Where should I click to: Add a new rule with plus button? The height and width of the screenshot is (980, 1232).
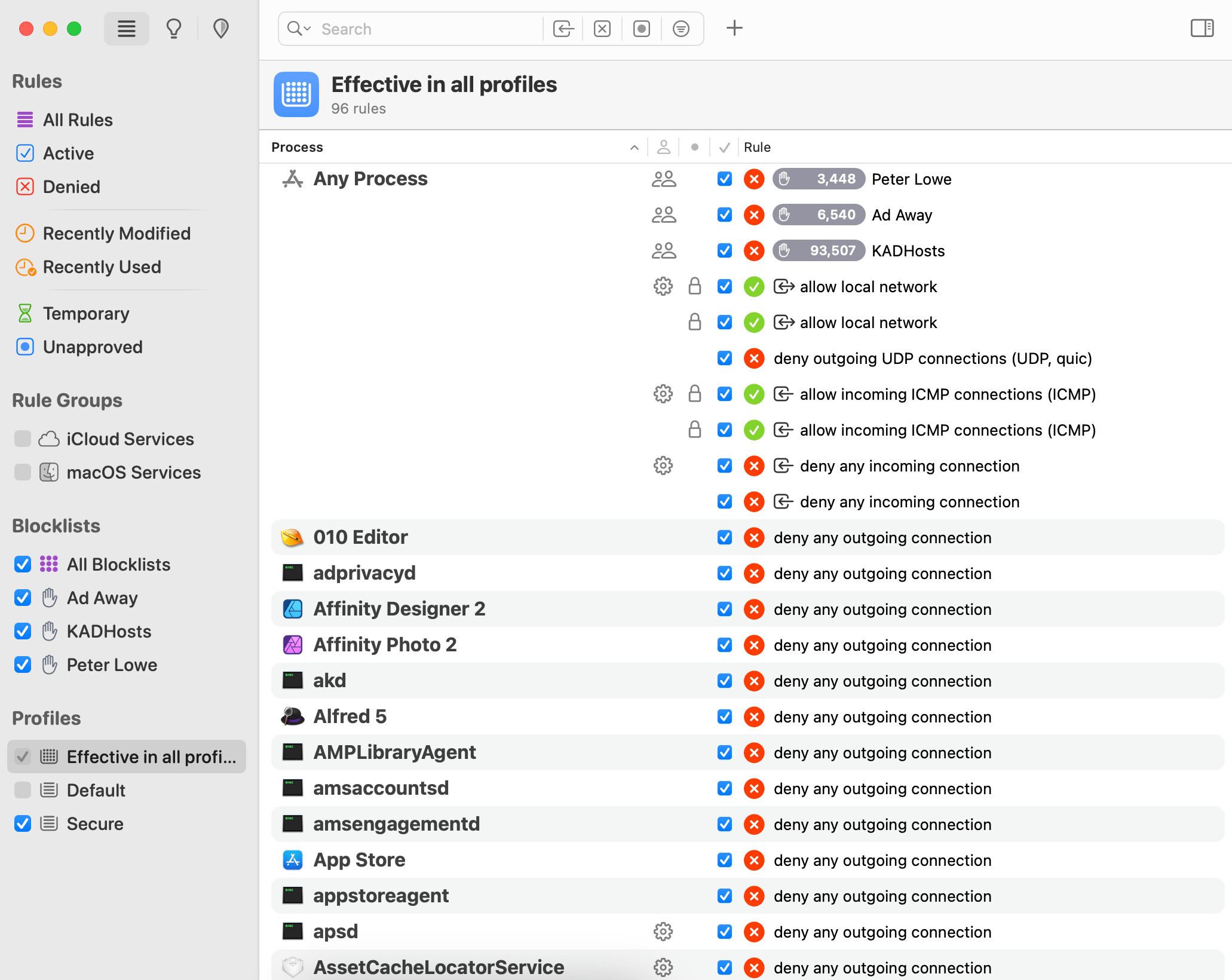click(734, 28)
